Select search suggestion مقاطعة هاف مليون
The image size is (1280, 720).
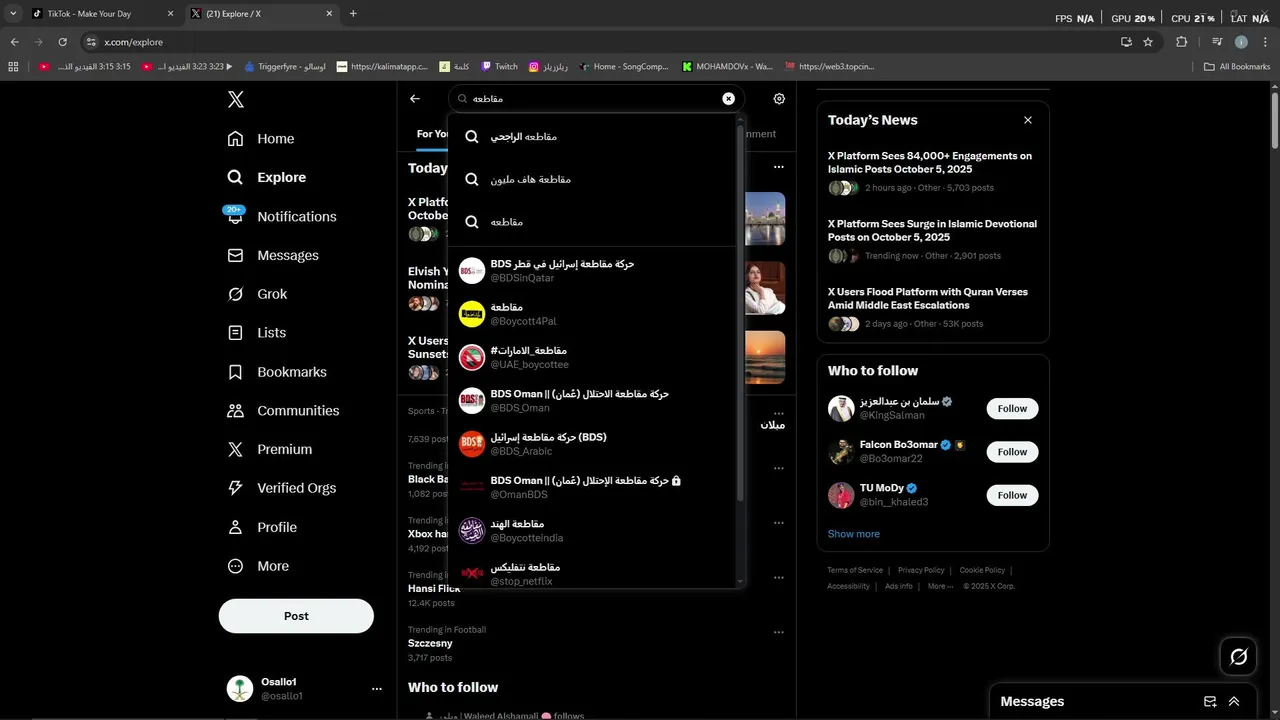coord(592,179)
